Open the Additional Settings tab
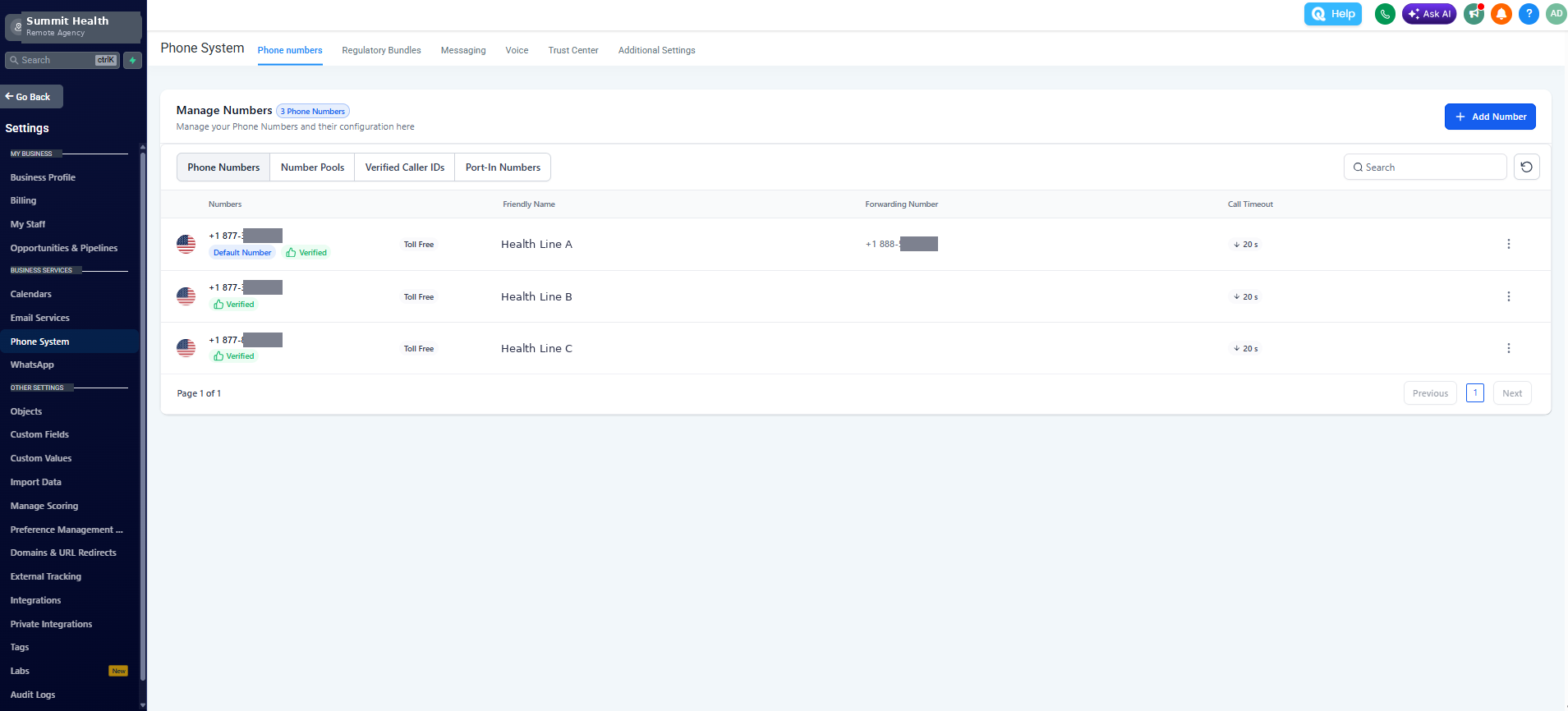 tap(656, 50)
